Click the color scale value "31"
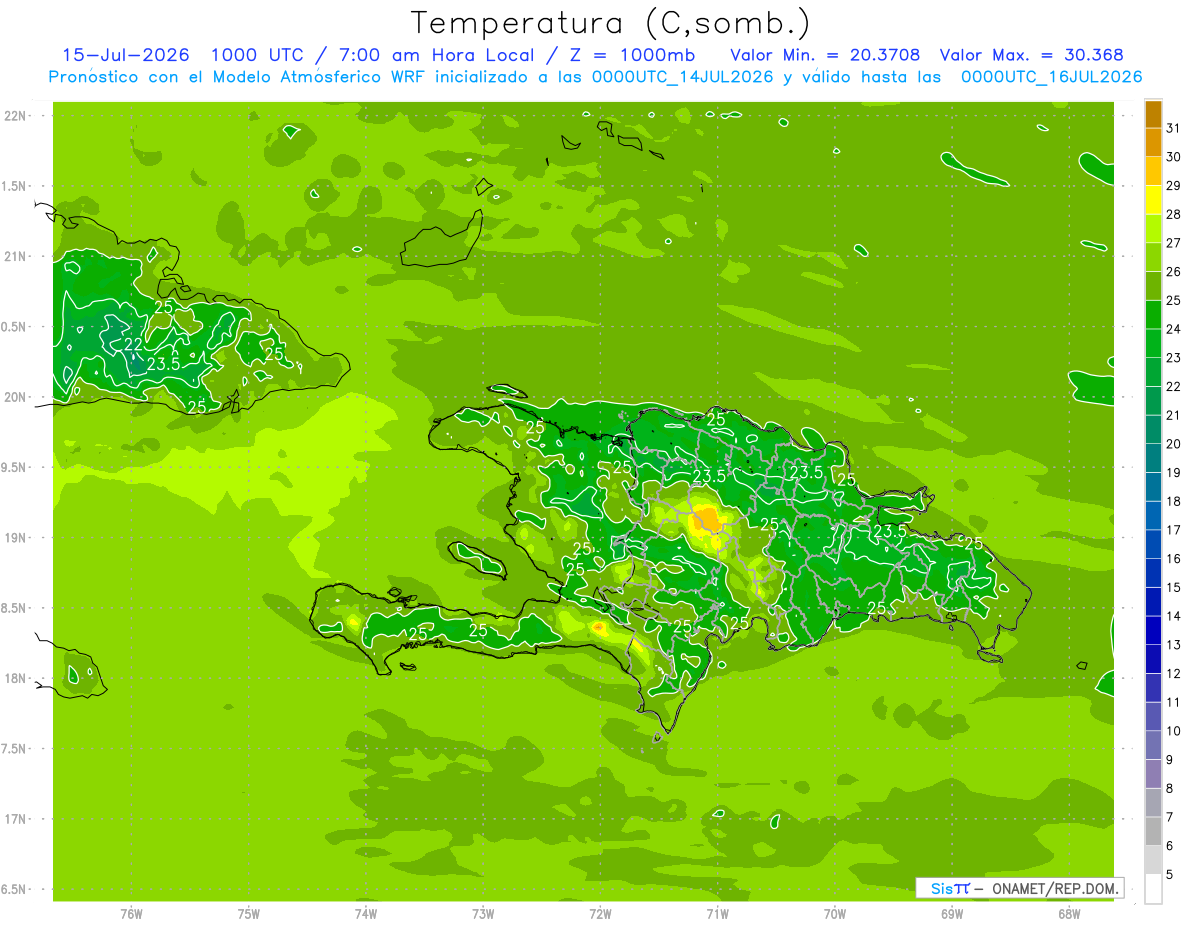The height and width of the screenshot is (927, 1200). (1174, 128)
